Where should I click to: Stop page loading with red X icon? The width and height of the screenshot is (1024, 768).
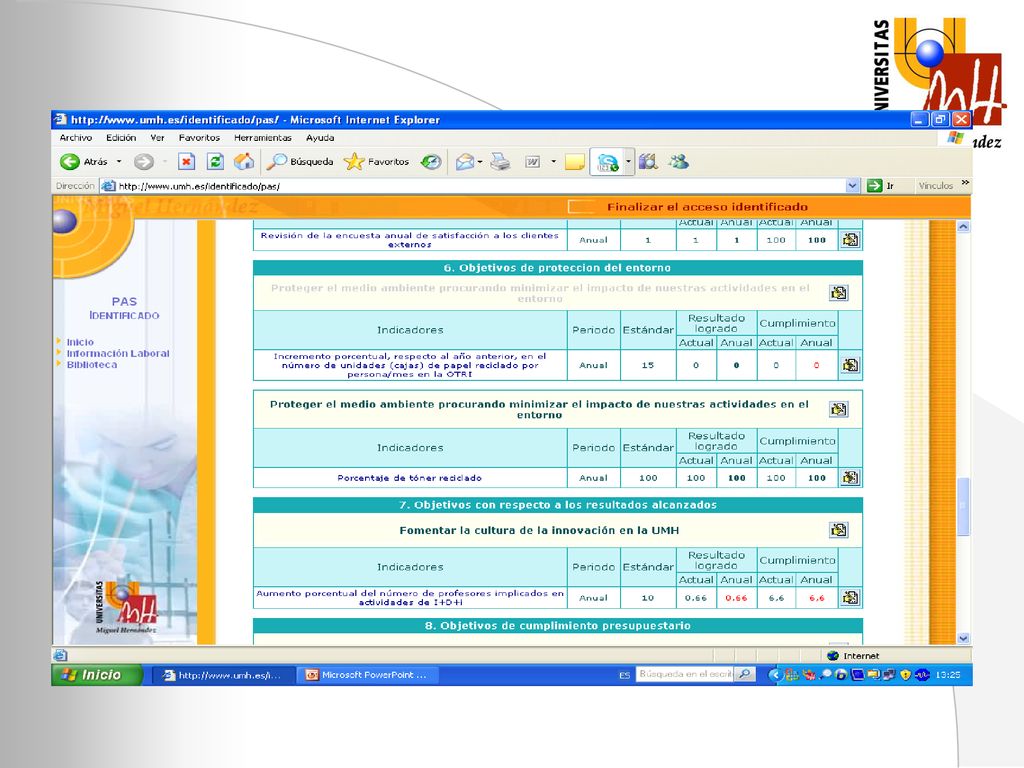click(187, 161)
